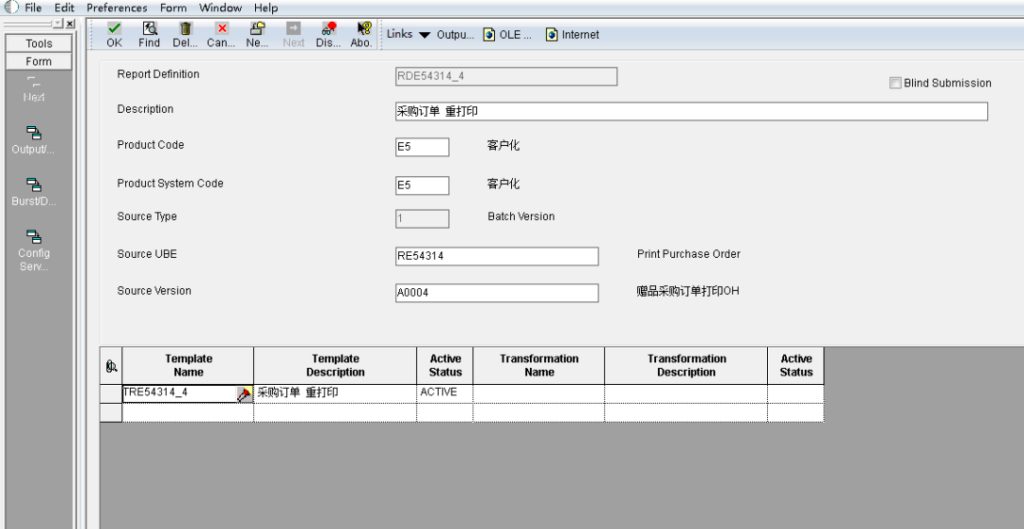Click the Config Service sidebar icon
Image resolution: width=1024 pixels, height=529 pixels.
[34, 236]
